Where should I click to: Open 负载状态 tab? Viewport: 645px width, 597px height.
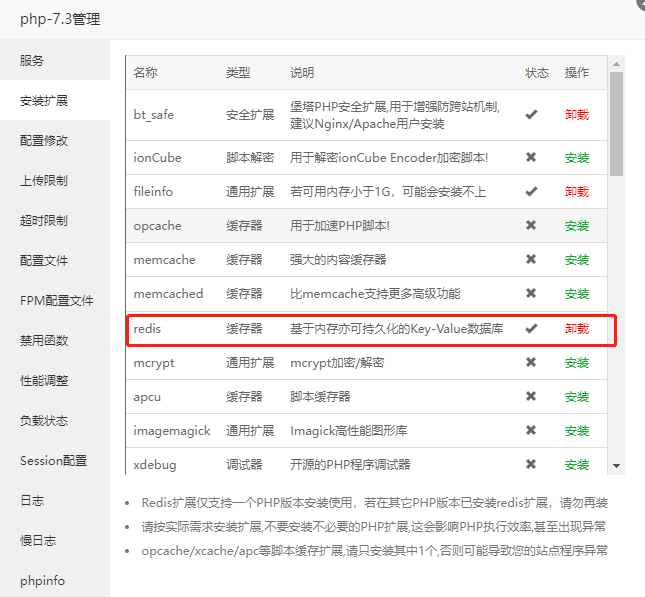point(55,420)
